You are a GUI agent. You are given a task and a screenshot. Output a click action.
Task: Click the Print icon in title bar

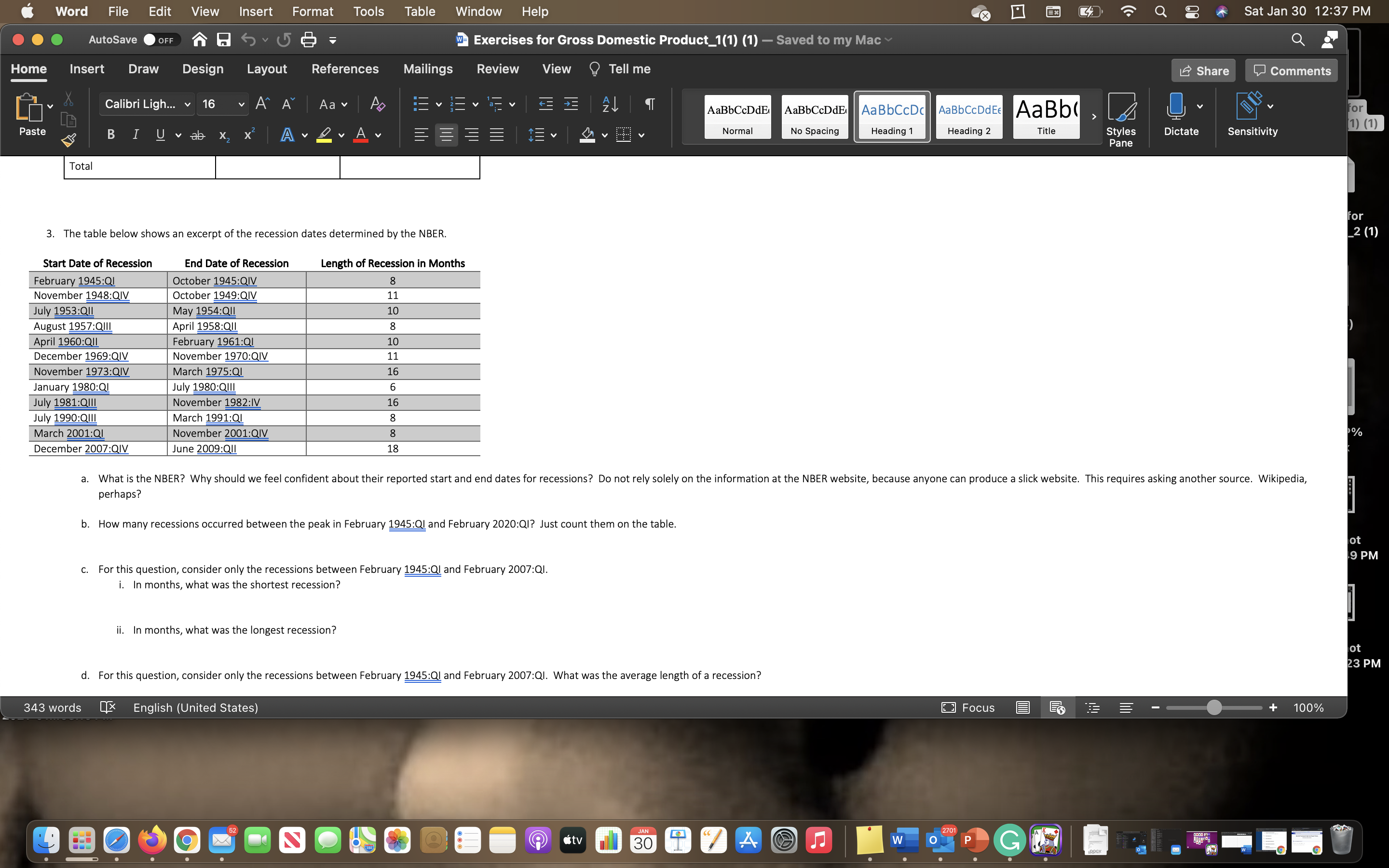(x=308, y=40)
